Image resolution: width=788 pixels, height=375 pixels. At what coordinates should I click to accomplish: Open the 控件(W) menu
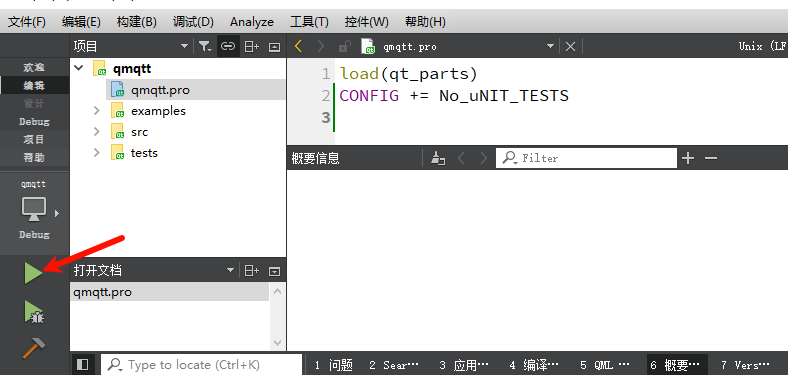(367, 22)
